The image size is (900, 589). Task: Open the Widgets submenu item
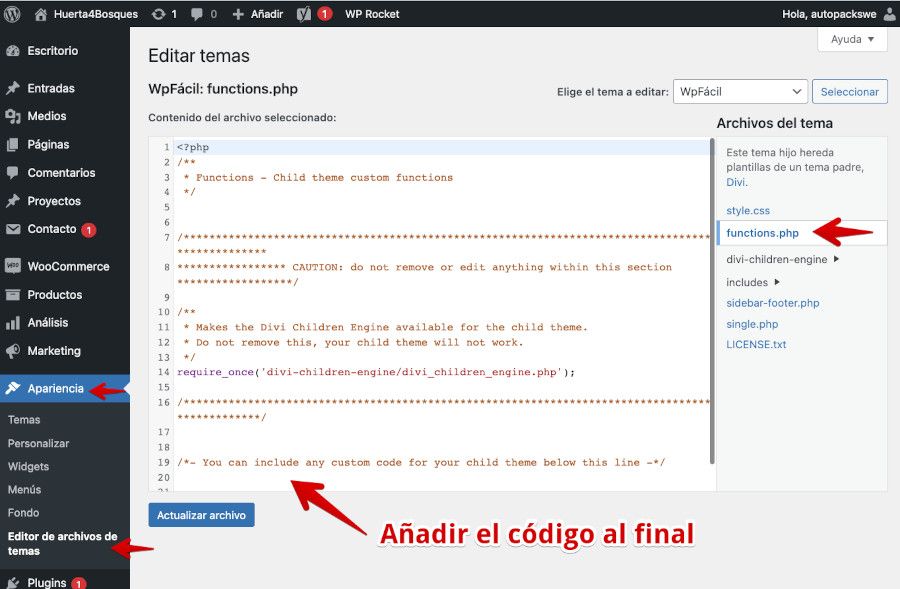[x=28, y=467]
